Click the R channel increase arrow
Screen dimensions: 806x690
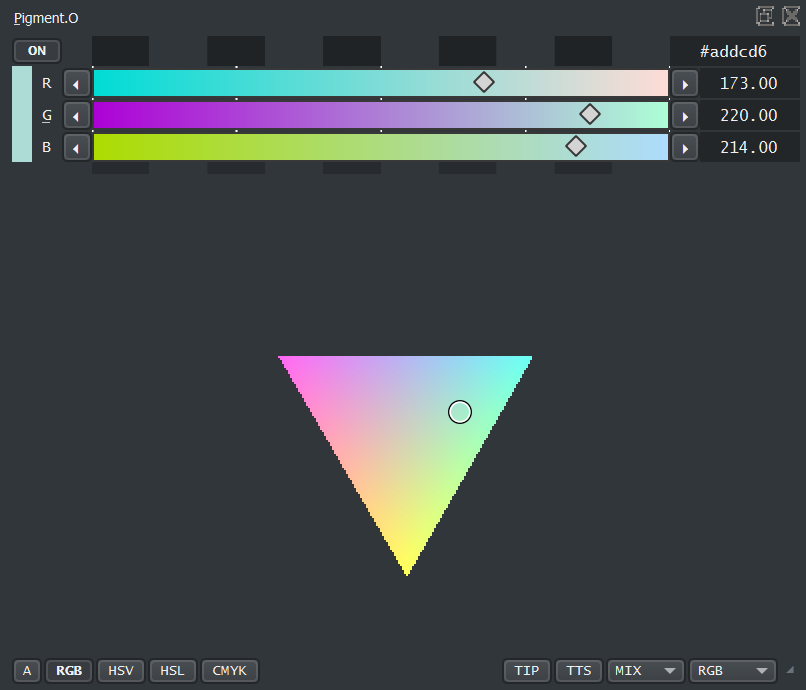[684, 83]
